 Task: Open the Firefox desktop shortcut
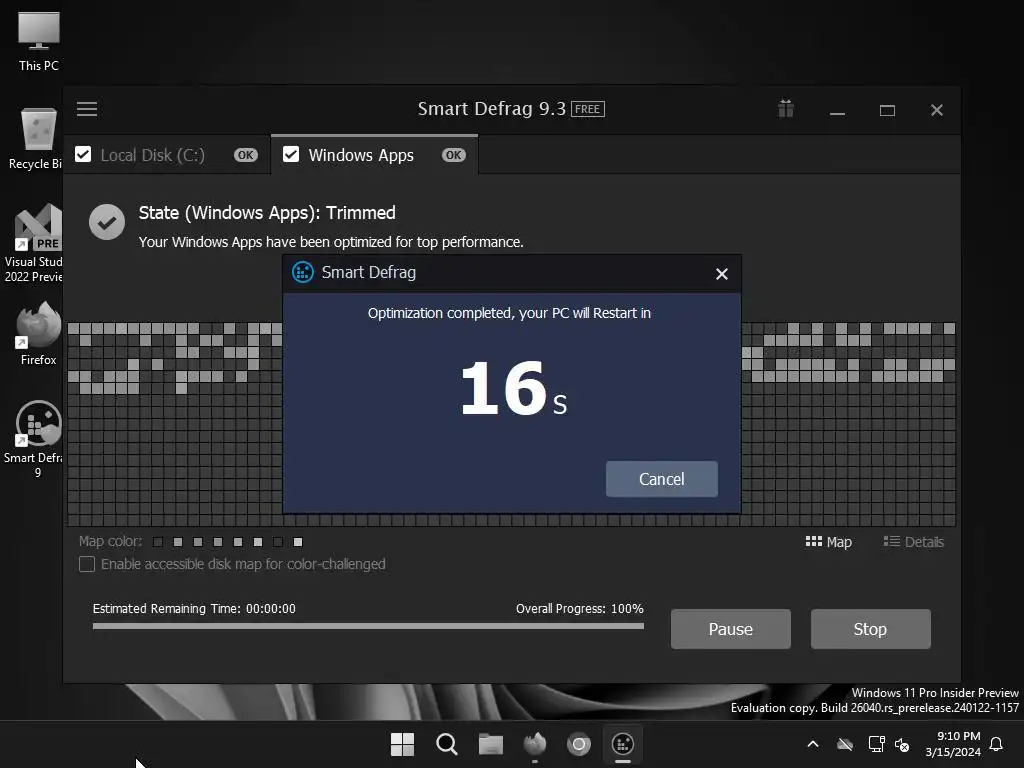click(x=39, y=334)
